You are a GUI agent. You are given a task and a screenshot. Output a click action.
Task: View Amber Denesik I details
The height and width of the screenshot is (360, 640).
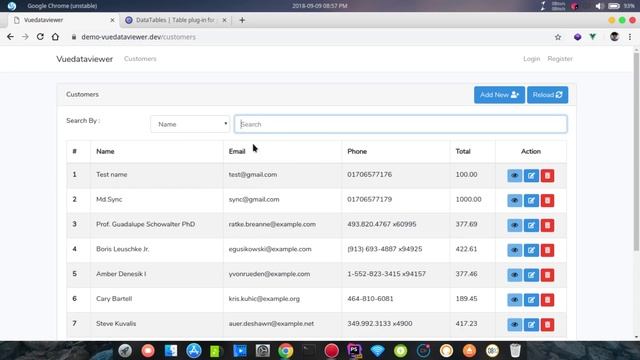point(514,275)
